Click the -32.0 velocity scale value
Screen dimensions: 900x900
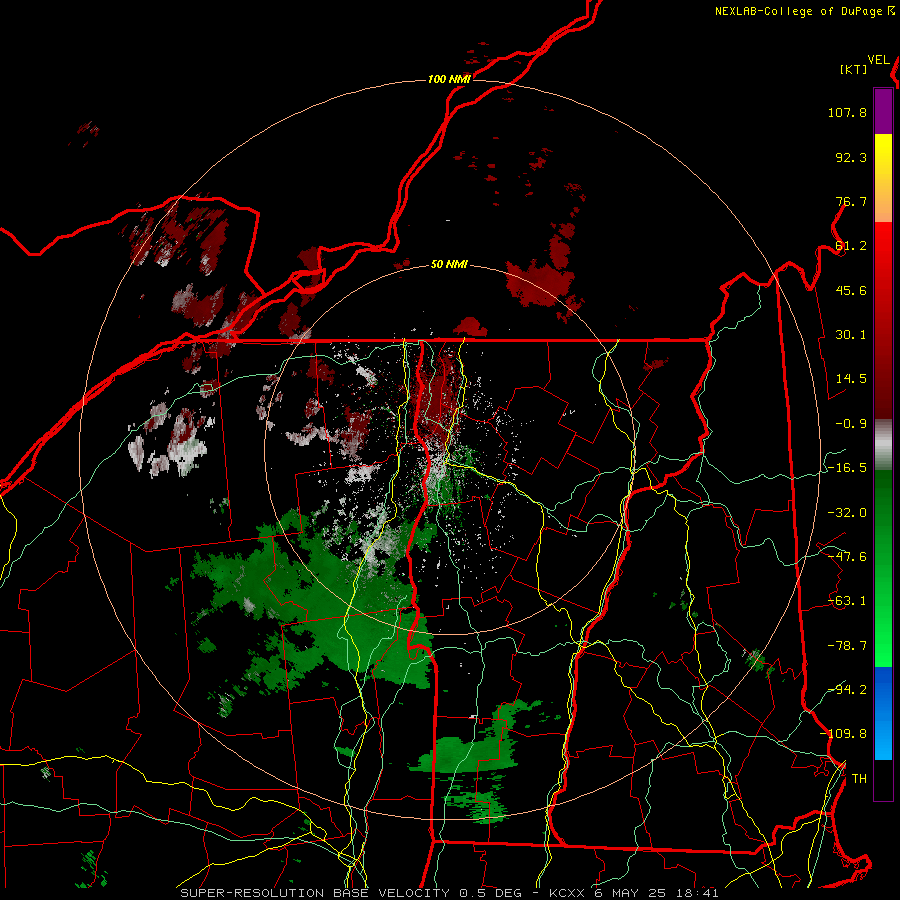point(847,513)
